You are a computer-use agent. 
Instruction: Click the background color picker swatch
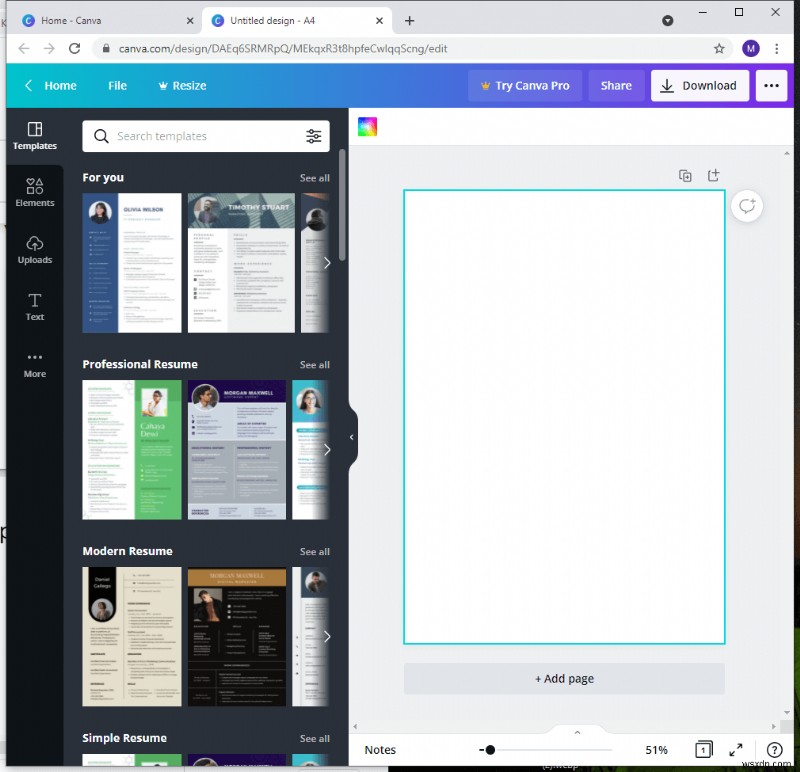367,127
